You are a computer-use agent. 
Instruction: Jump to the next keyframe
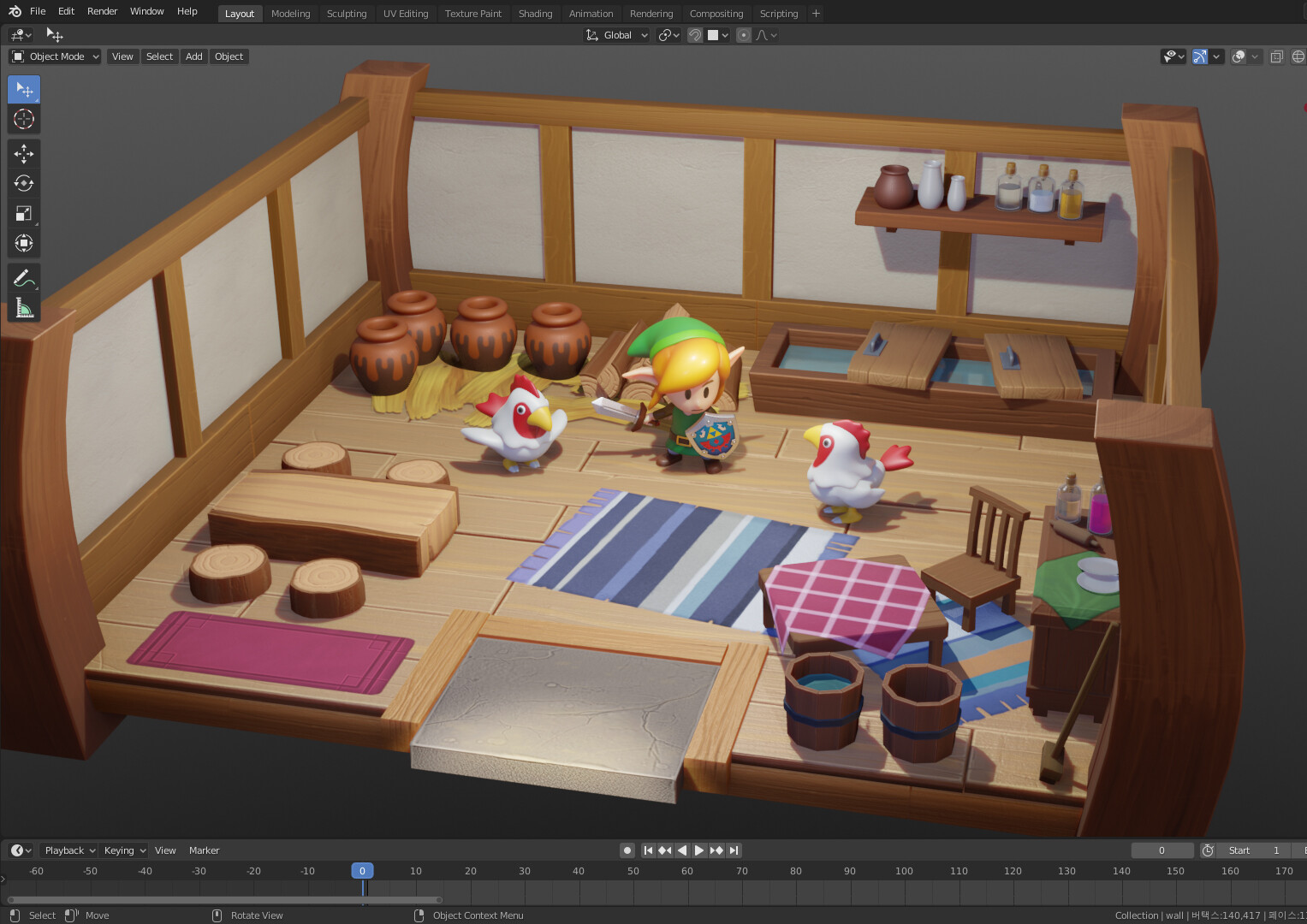point(716,850)
